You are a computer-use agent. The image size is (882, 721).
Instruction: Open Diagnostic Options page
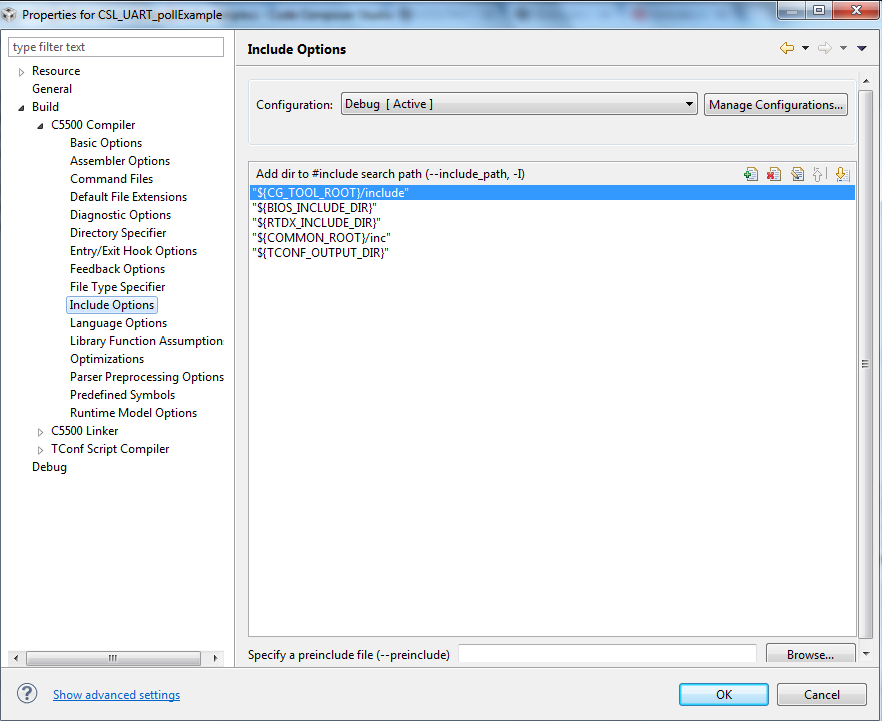(120, 215)
